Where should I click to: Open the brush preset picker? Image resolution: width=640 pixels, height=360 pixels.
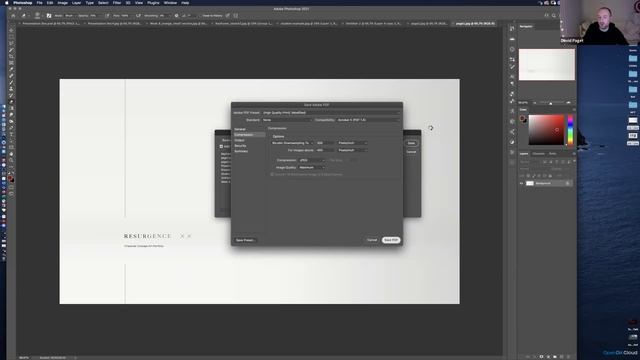(x=38, y=16)
